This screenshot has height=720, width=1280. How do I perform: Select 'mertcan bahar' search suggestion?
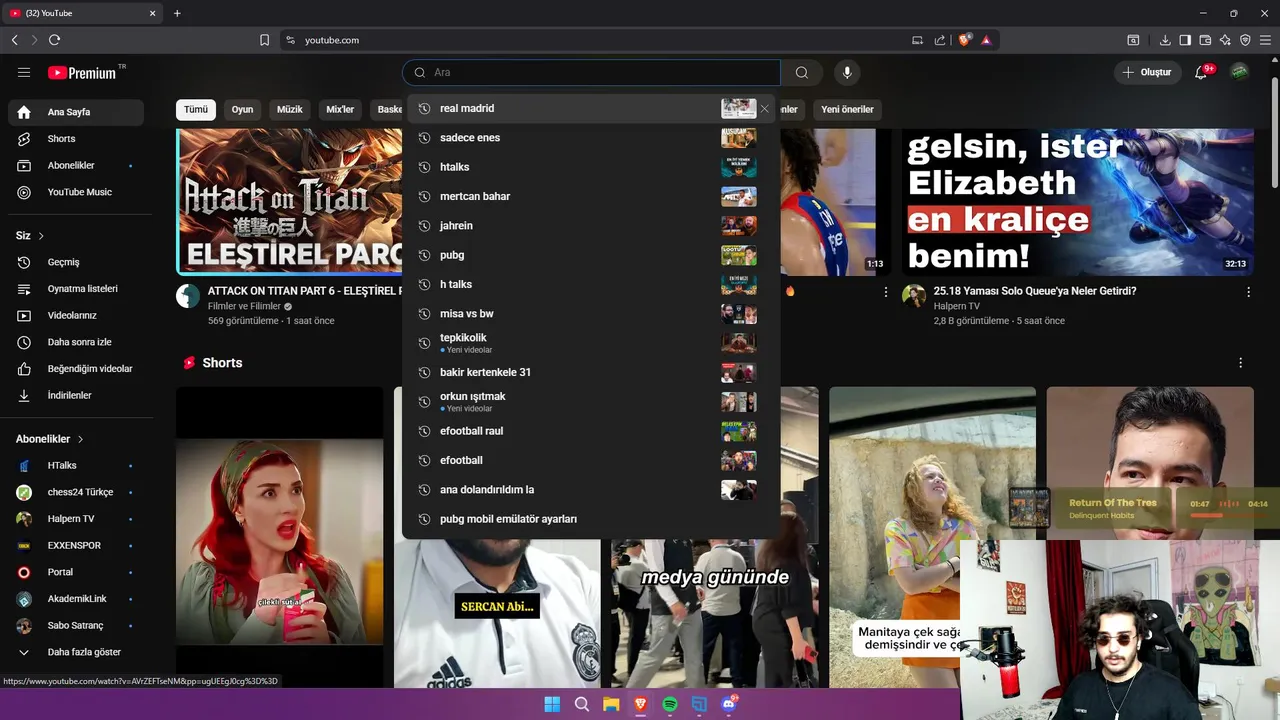pyautogui.click(x=591, y=196)
